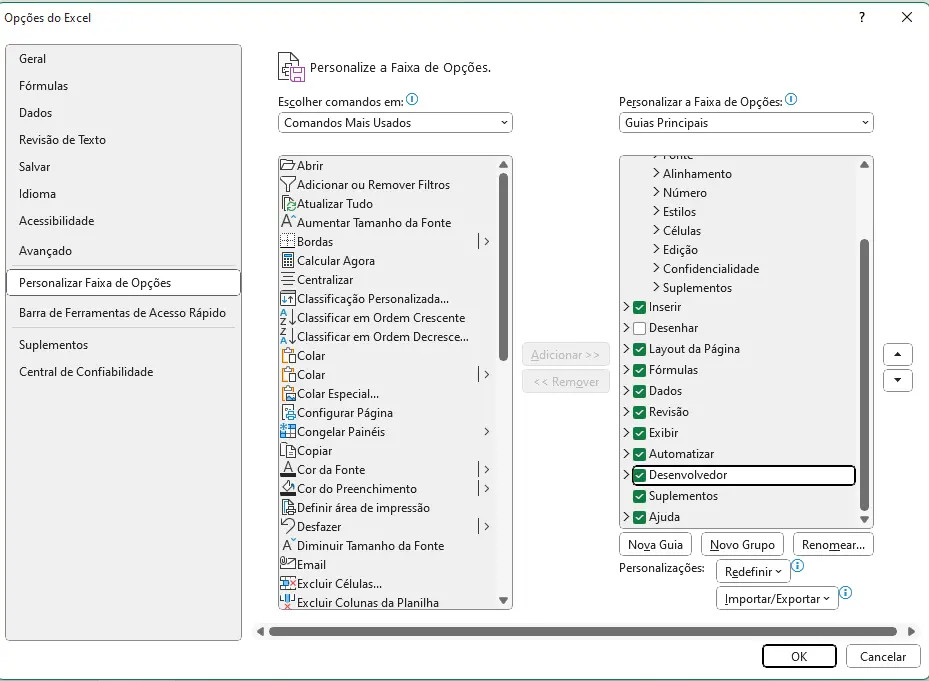Click the Atualizar Tudo refresh icon

(288, 203)
